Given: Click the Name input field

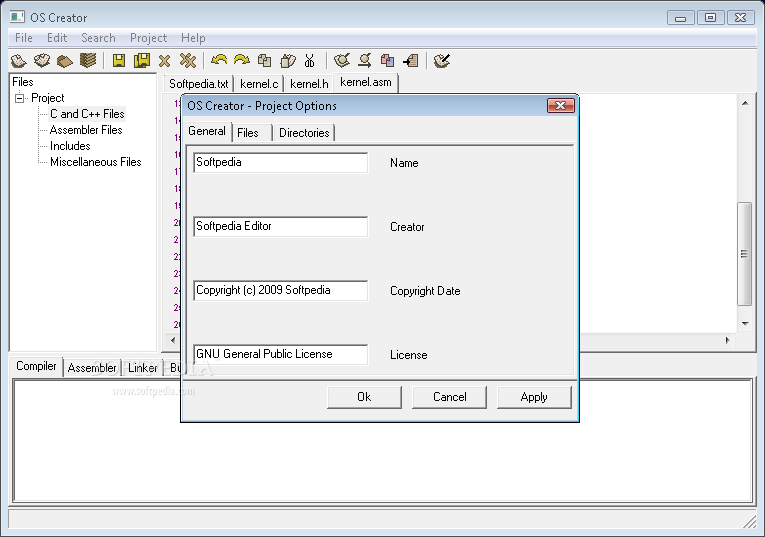Looking at the screenshot, I should (281, 162).
